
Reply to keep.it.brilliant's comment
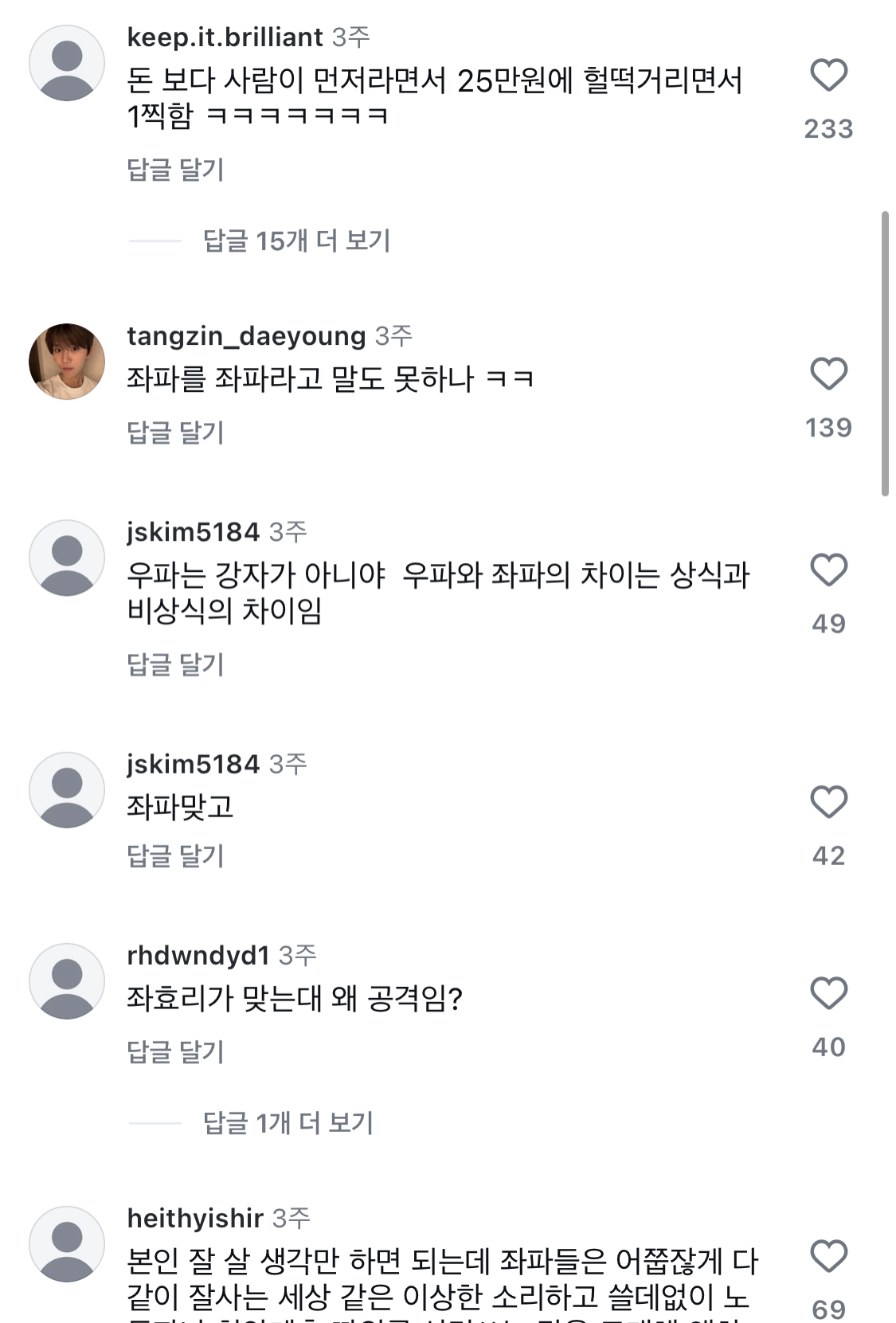(x=175, y=170)
